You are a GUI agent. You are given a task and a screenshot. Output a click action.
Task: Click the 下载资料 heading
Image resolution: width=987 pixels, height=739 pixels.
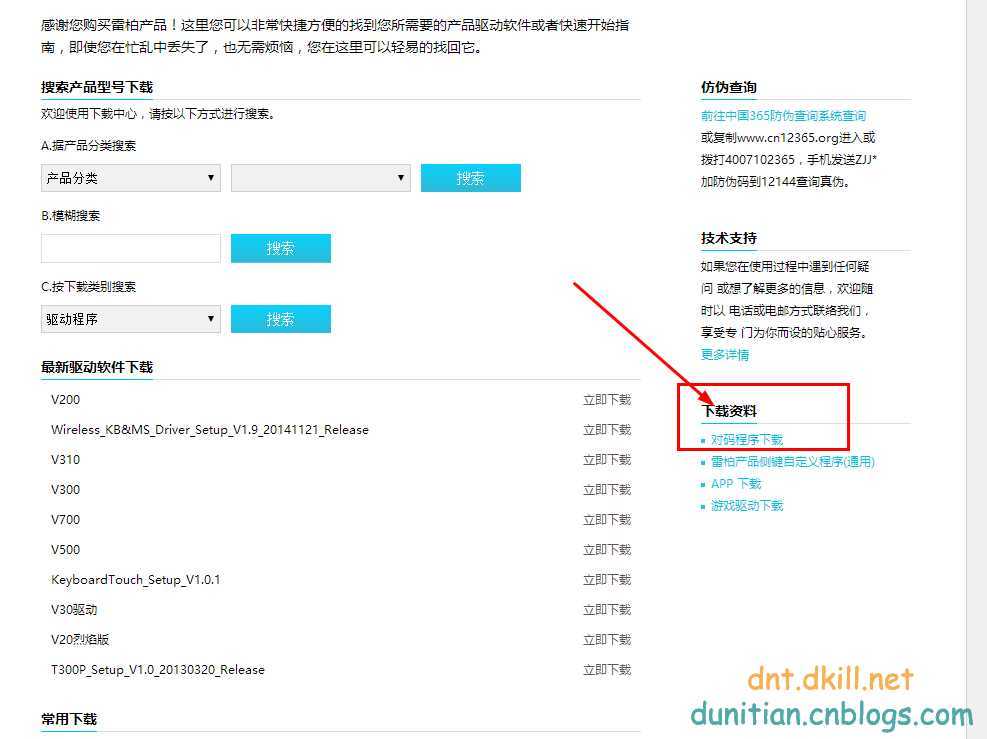pyautogui.click(x=728, y=412)
